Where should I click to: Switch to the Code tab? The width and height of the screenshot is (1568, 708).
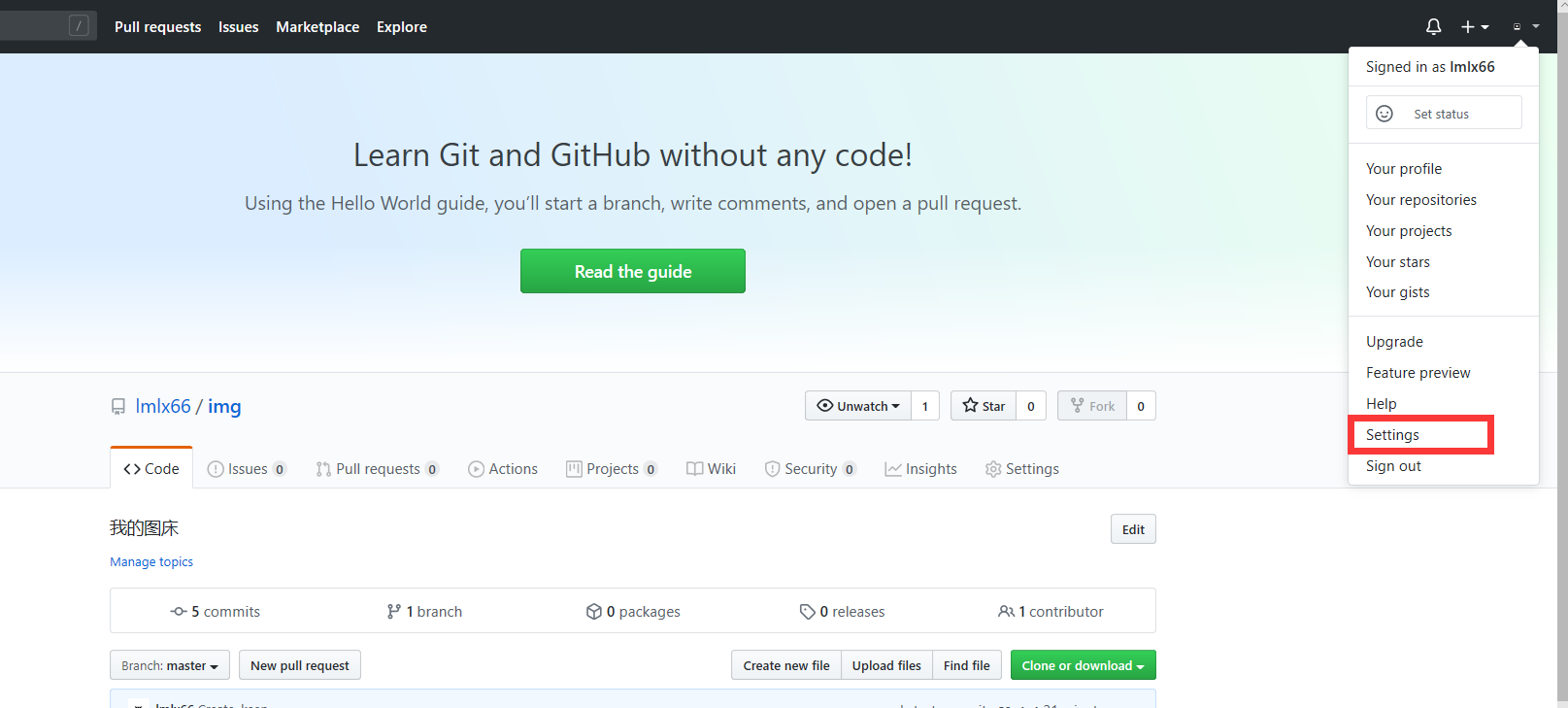click(151, 468)
